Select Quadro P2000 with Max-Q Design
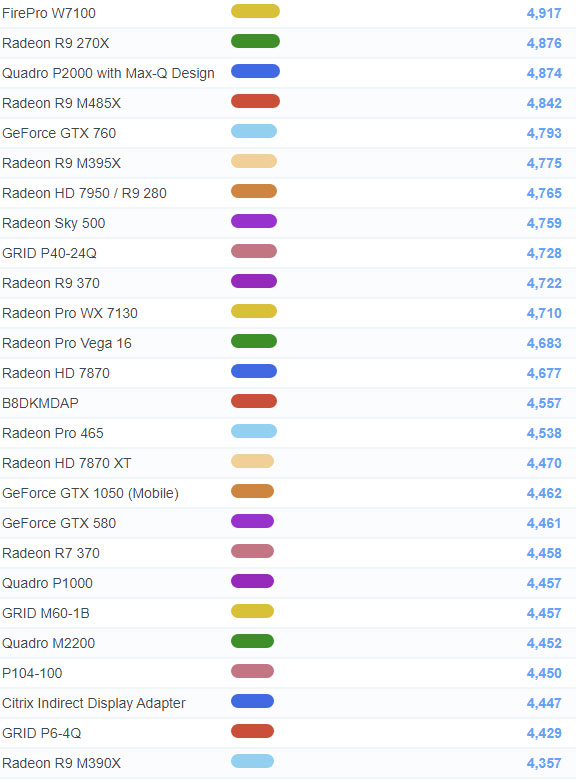The height and width of the screenshot is (781, 576). click(x=108, y=73)
